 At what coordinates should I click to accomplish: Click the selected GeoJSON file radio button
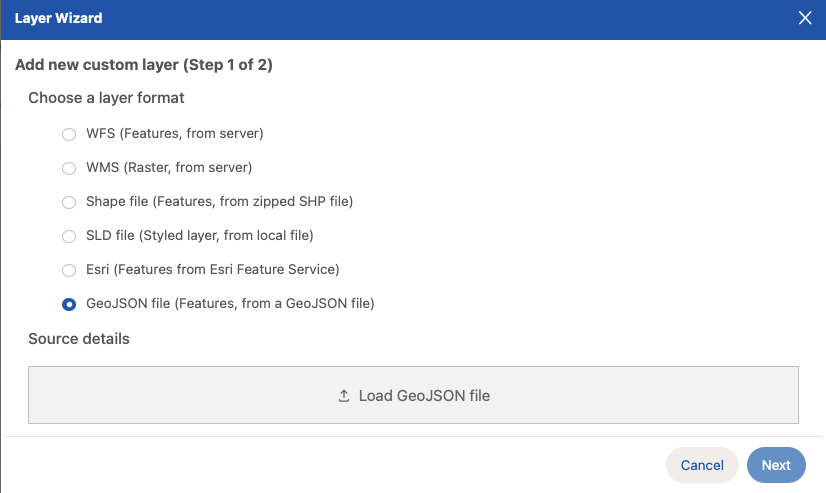click(69, 304)
